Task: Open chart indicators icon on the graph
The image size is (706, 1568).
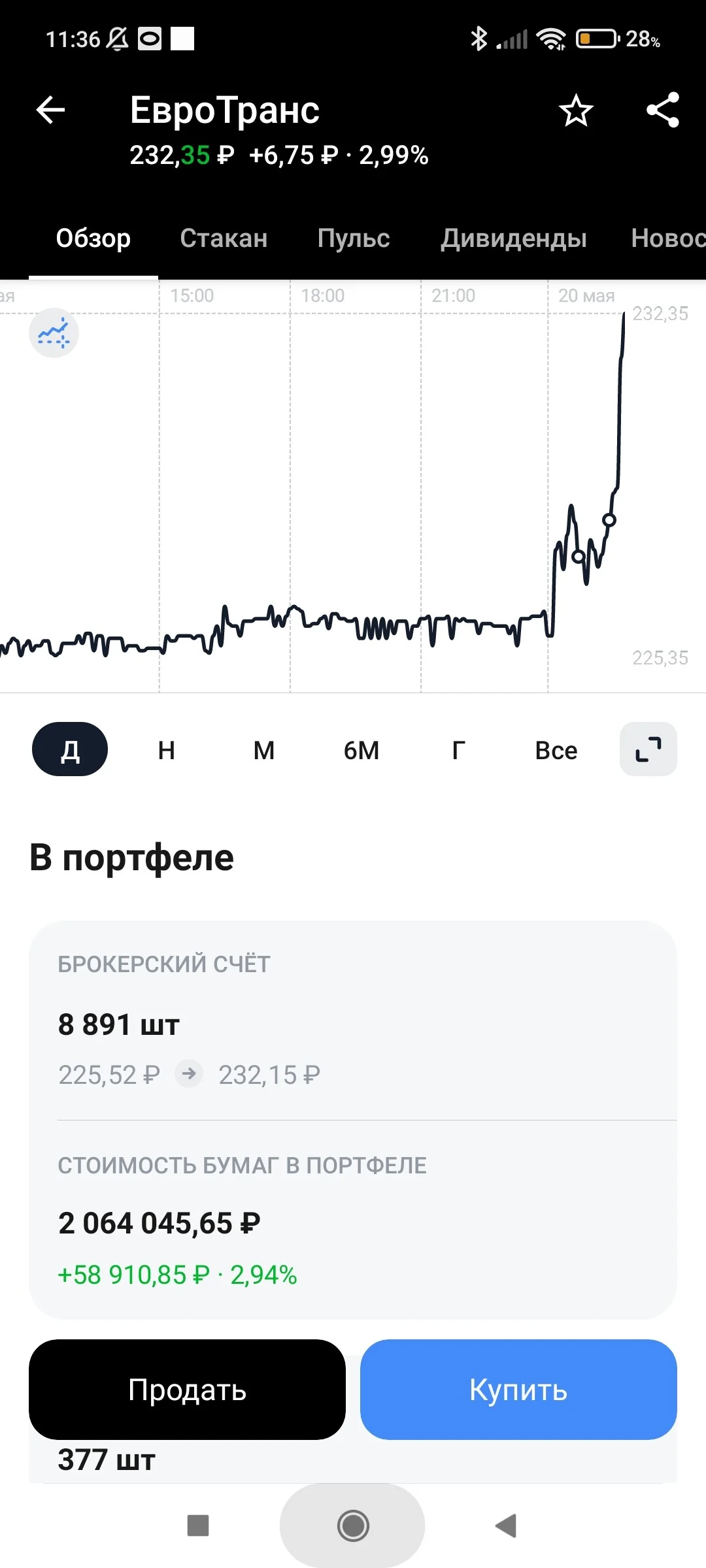Action: 54,333
